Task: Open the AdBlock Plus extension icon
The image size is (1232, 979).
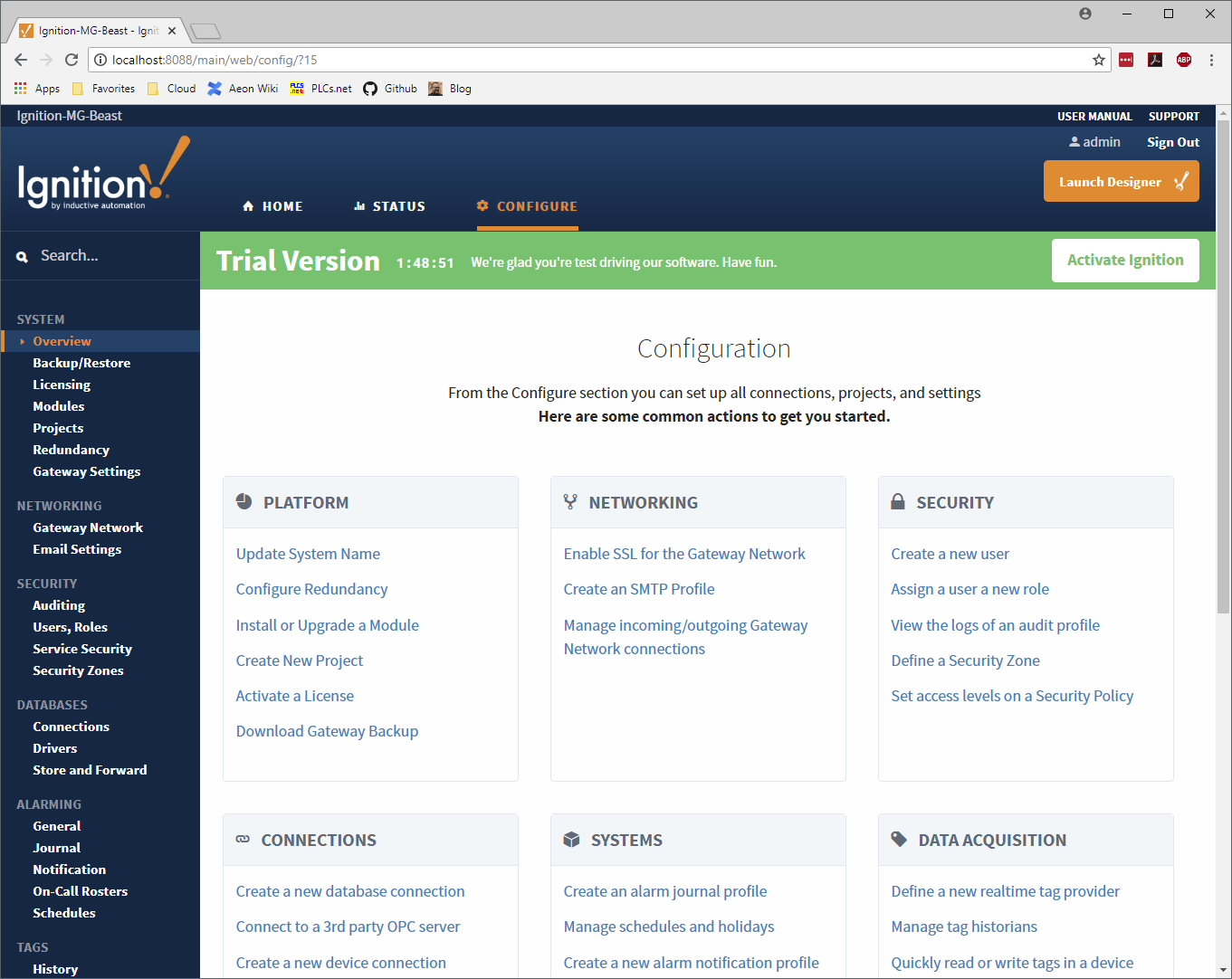Action: point(1184,60)
